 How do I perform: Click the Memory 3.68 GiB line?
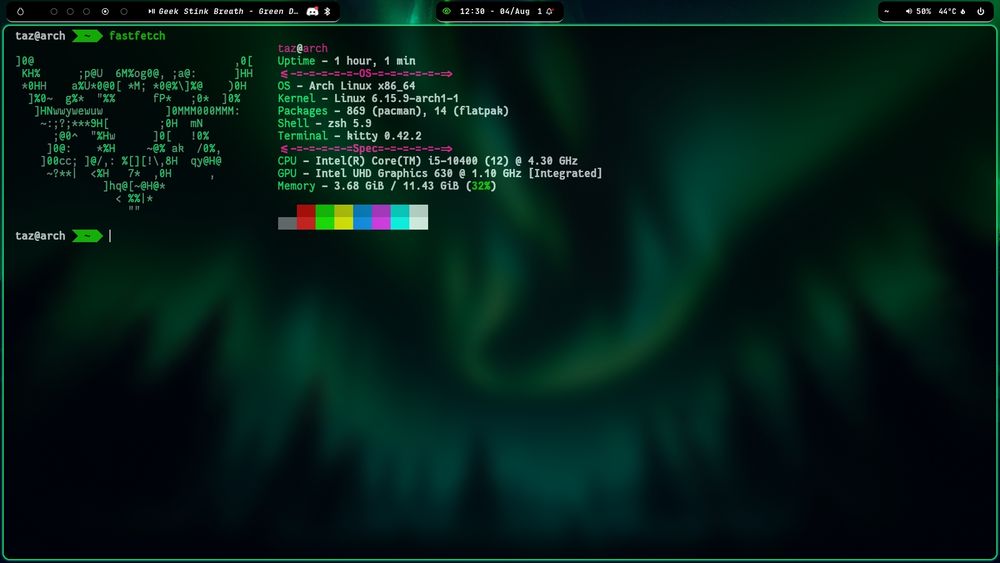click(x=387, y=186)
